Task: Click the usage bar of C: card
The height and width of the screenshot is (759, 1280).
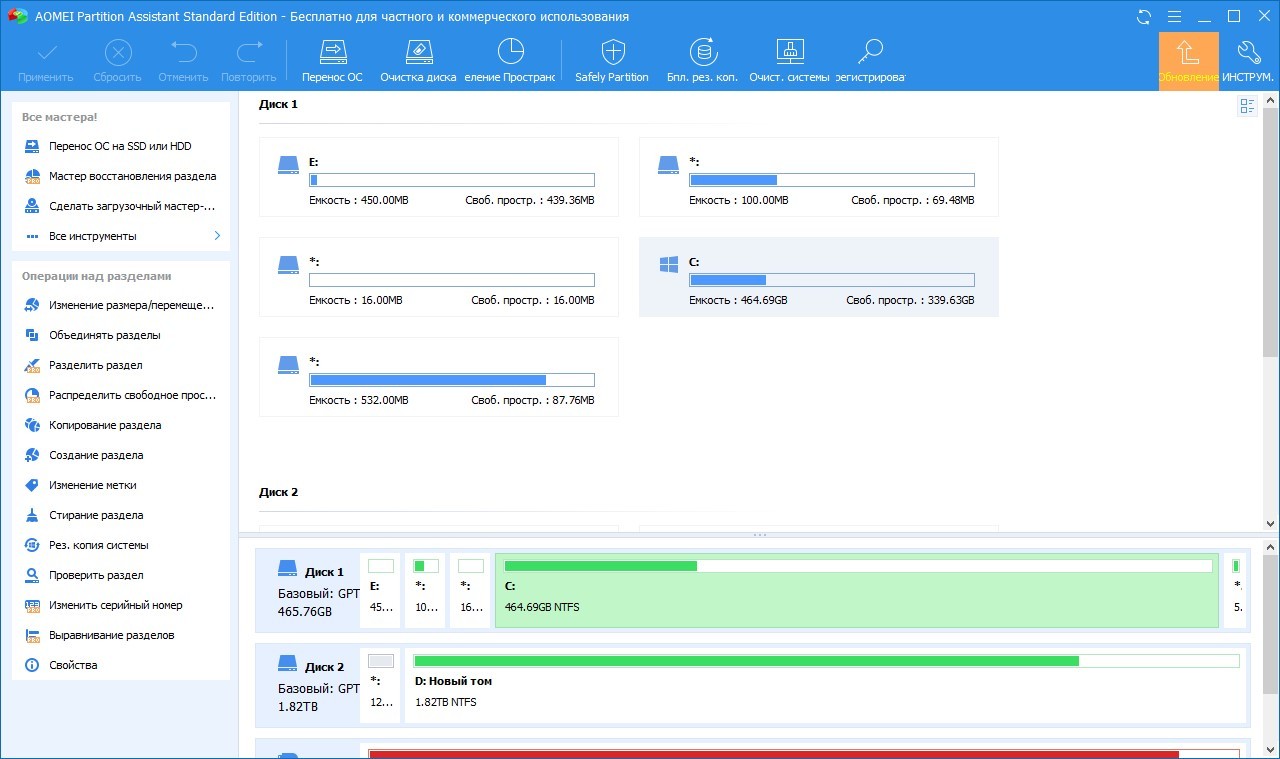Action: [x=832, y=280]
